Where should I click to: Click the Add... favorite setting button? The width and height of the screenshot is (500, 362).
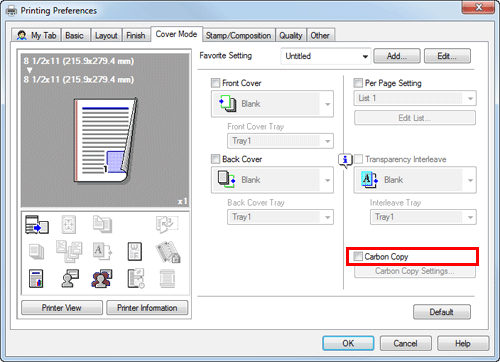point(397,56)
